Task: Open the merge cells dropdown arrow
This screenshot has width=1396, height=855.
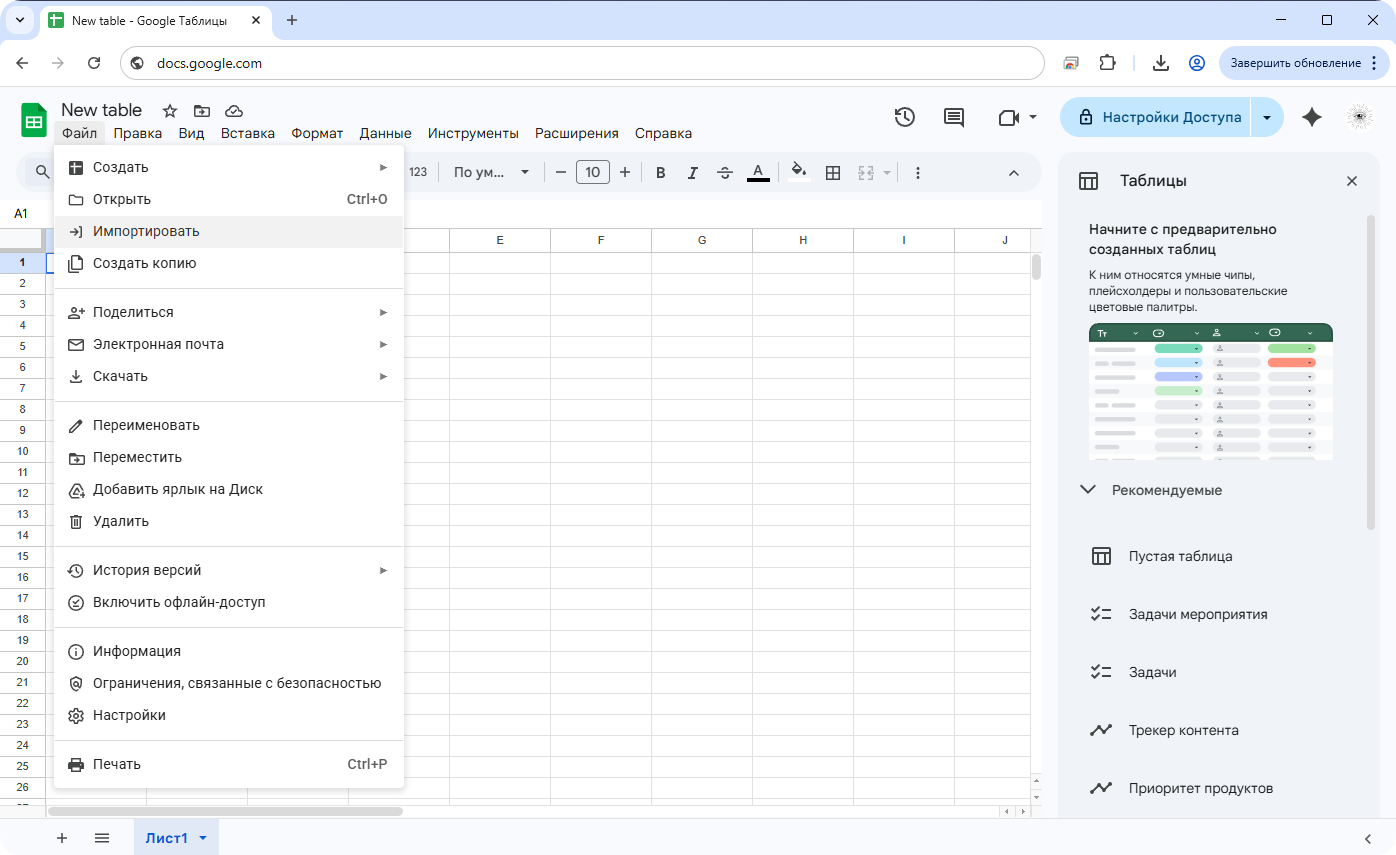Action: pyautogui.click(x=886, y=173)
